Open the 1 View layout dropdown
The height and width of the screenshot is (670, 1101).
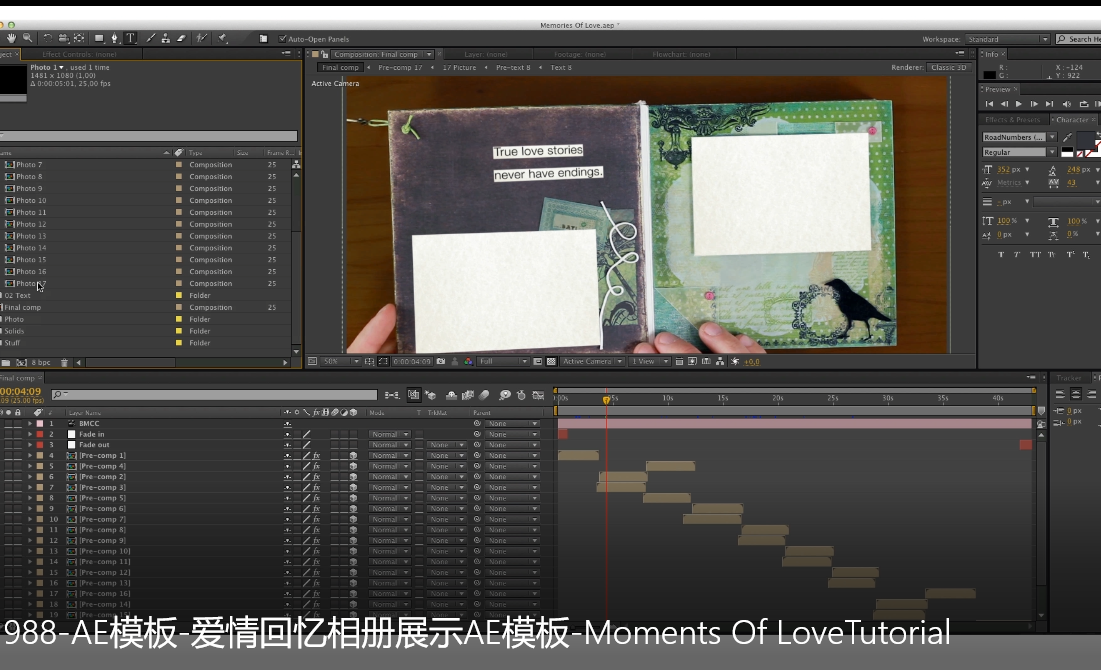648,362
